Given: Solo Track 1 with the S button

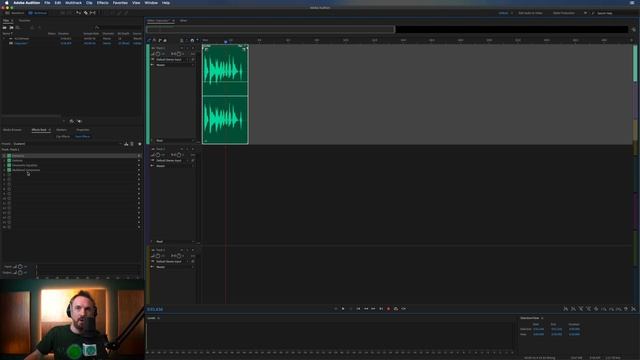Looking at the screenshot, I should (187, 48).
